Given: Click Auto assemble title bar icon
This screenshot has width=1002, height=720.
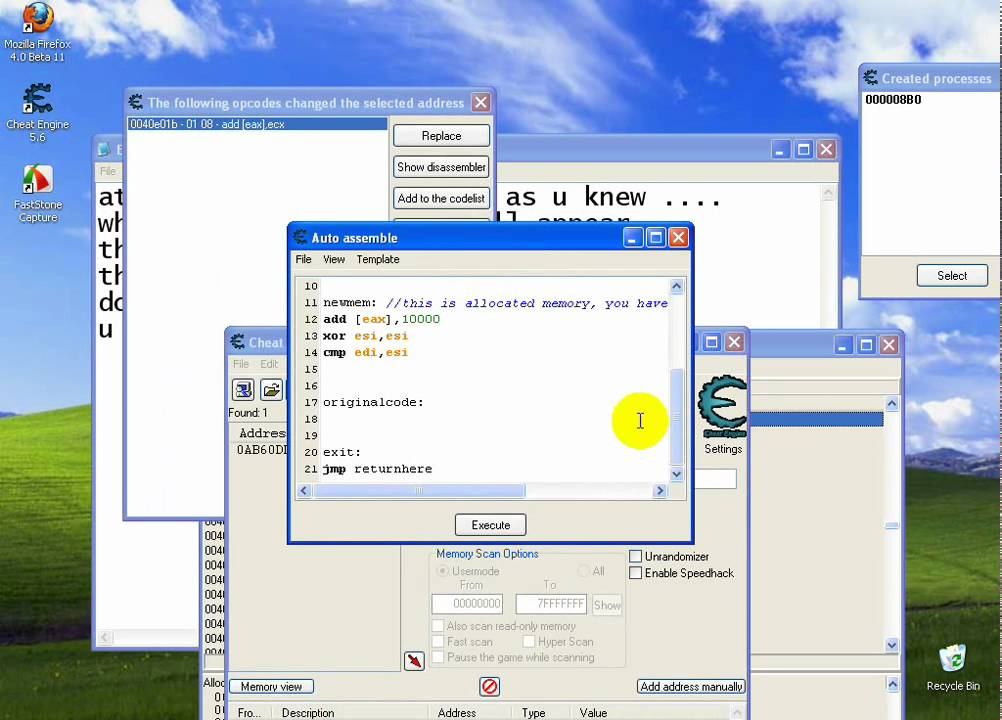Looking at the screenshot, I should point(300,238).
